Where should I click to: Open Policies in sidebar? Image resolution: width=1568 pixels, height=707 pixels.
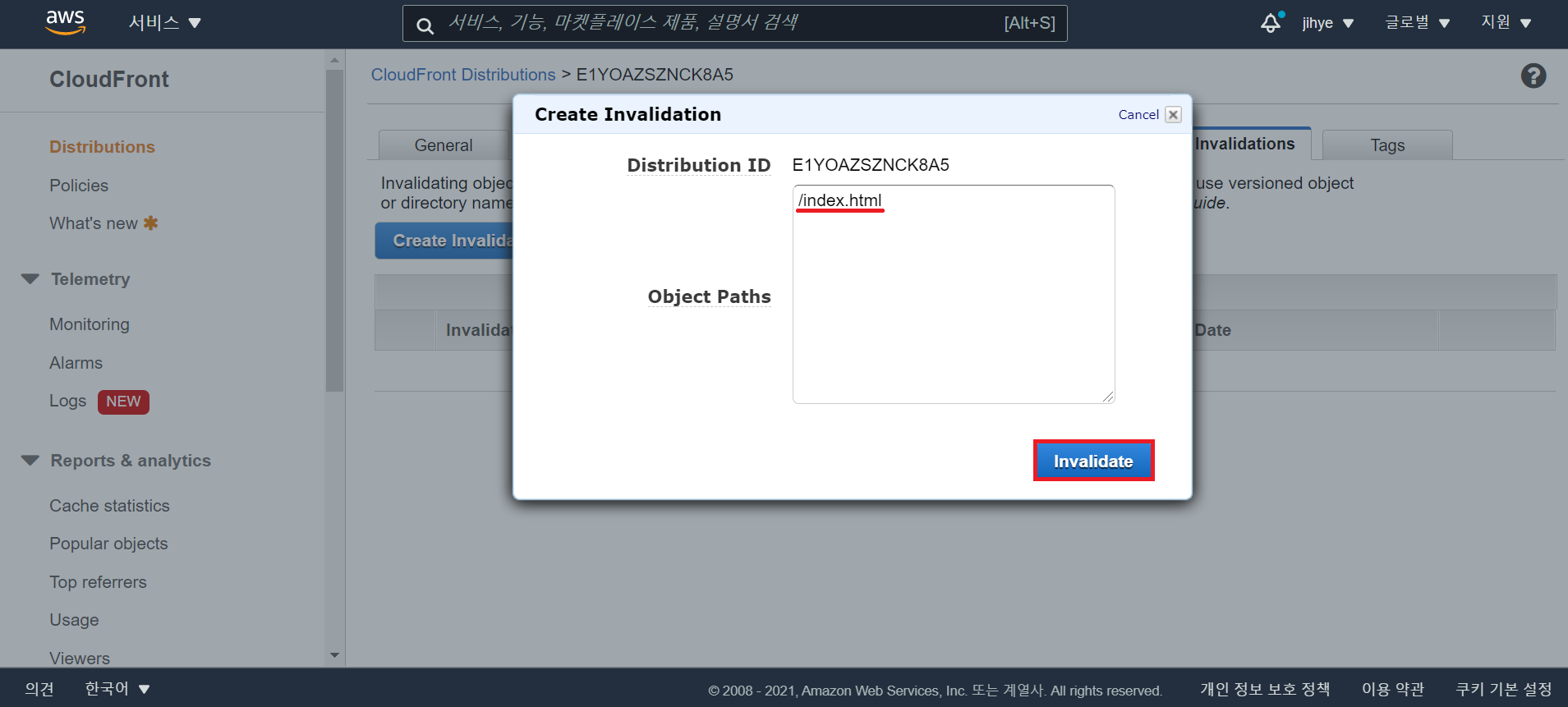[79, 186]
